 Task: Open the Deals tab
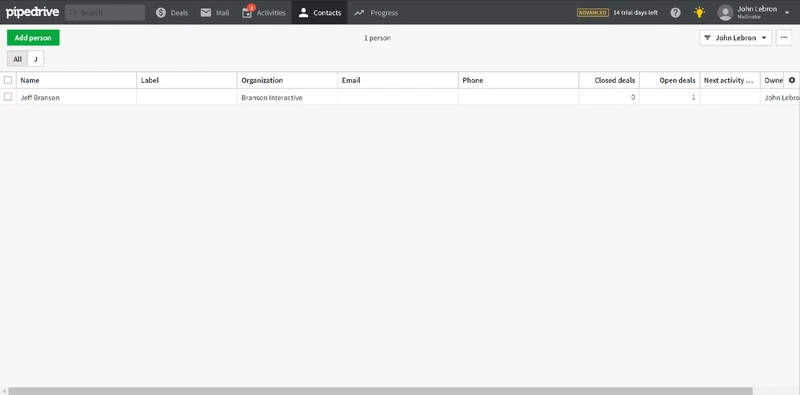click(172, 13)
